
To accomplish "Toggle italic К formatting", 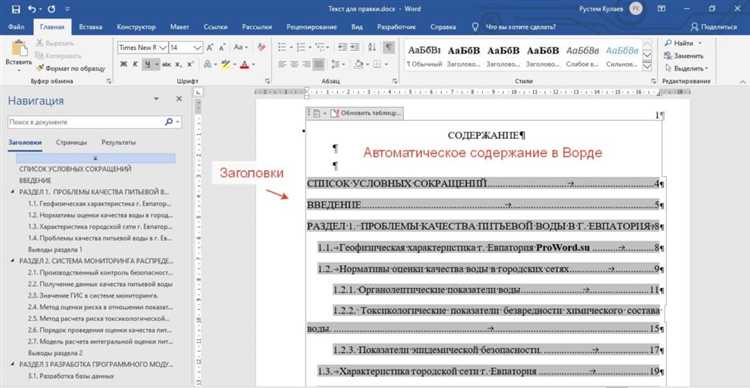I will click(x=135, y=64).
